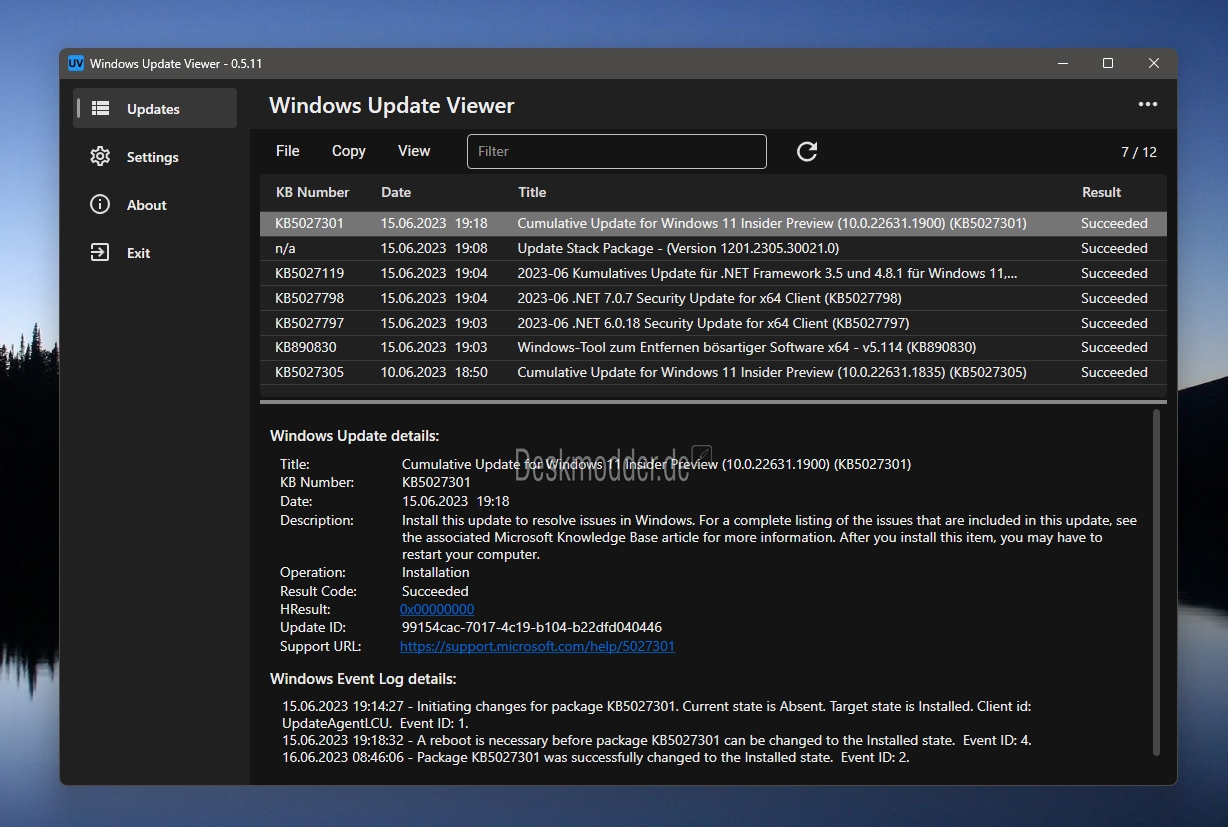
Task: Select the KB5027797 .NET 6.0.18 row
Action: coord(713,323)
